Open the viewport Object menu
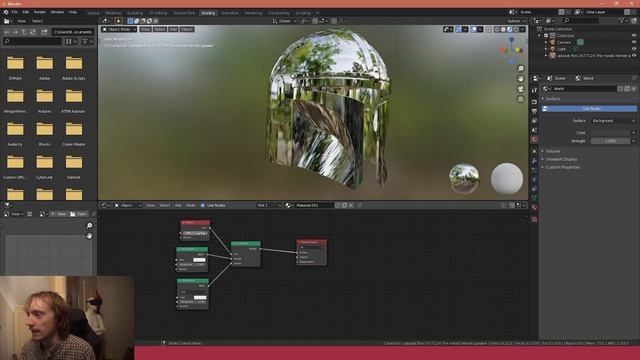 pyautogui.click(x=187, y=29)
